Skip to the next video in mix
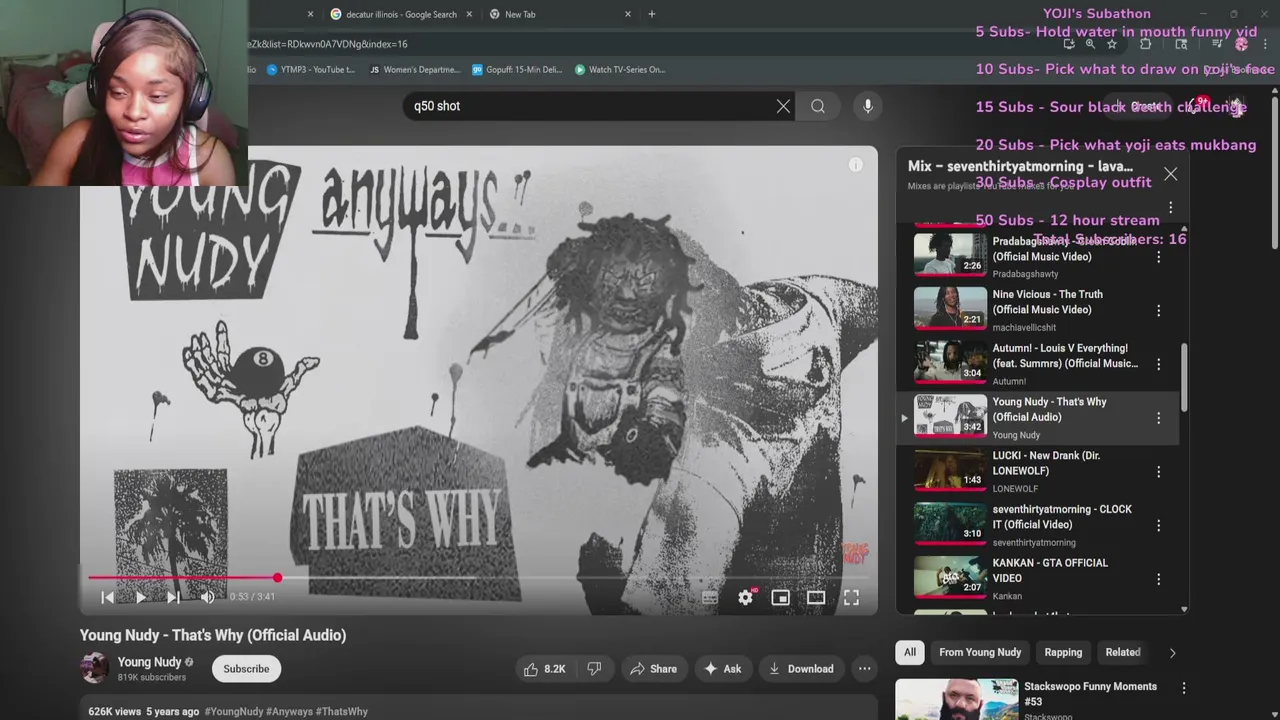 173,597
